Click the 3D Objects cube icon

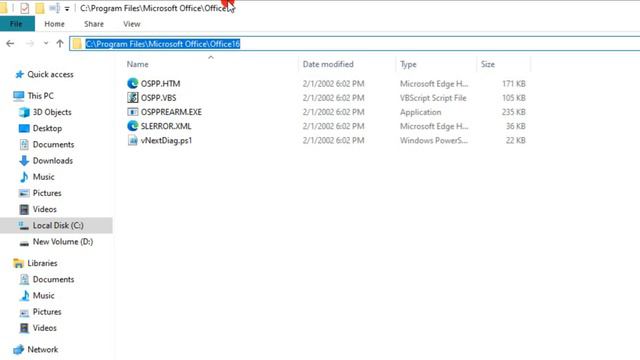click(24, 112)
